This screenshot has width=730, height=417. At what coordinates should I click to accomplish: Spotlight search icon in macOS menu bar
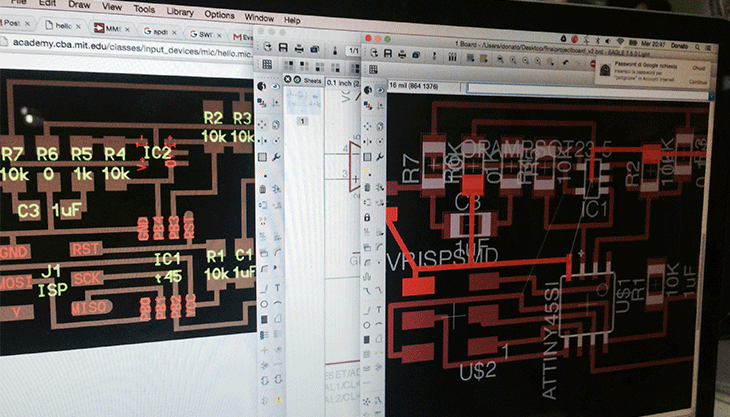(697, 47)
